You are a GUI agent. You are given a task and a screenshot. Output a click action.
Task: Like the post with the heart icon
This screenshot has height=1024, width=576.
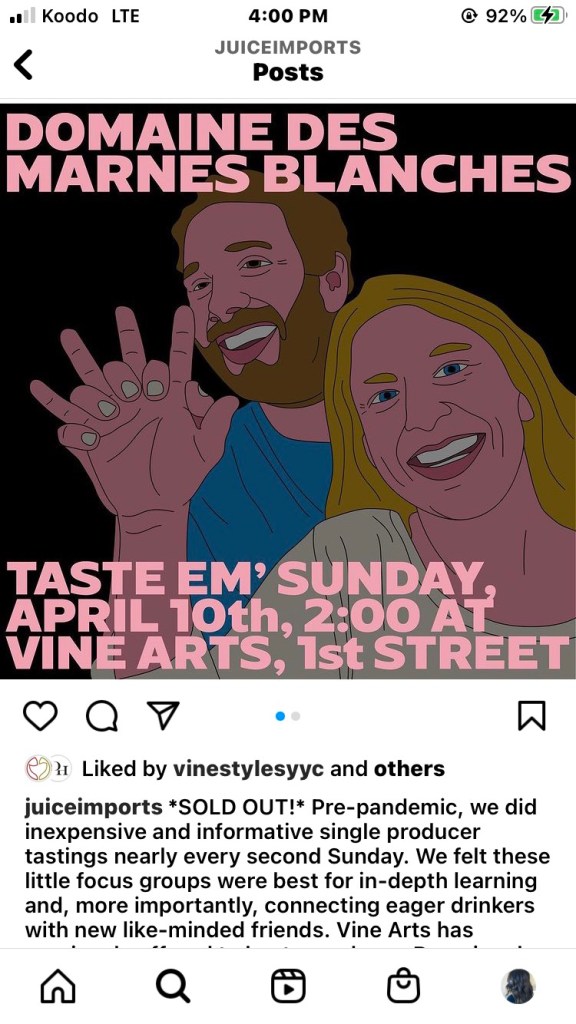(x=40, y=715)
